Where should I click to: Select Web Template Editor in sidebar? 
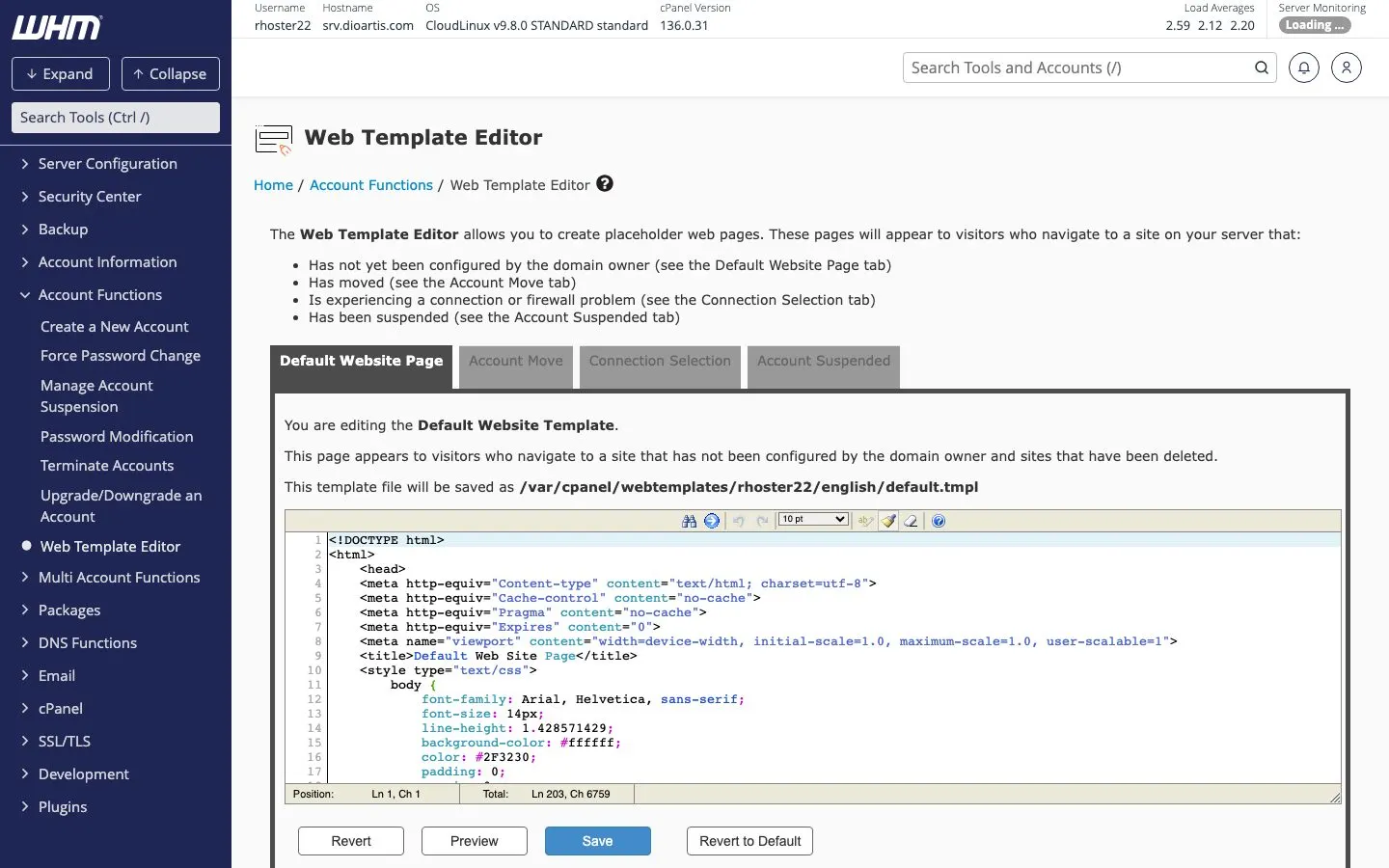[110, 547]
